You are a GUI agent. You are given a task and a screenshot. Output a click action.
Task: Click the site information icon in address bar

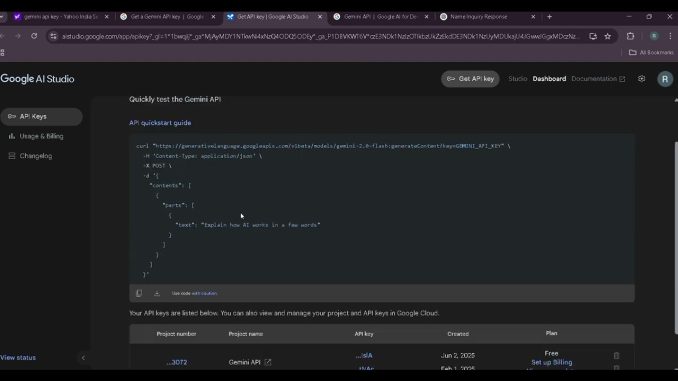(x=53, y=36)
